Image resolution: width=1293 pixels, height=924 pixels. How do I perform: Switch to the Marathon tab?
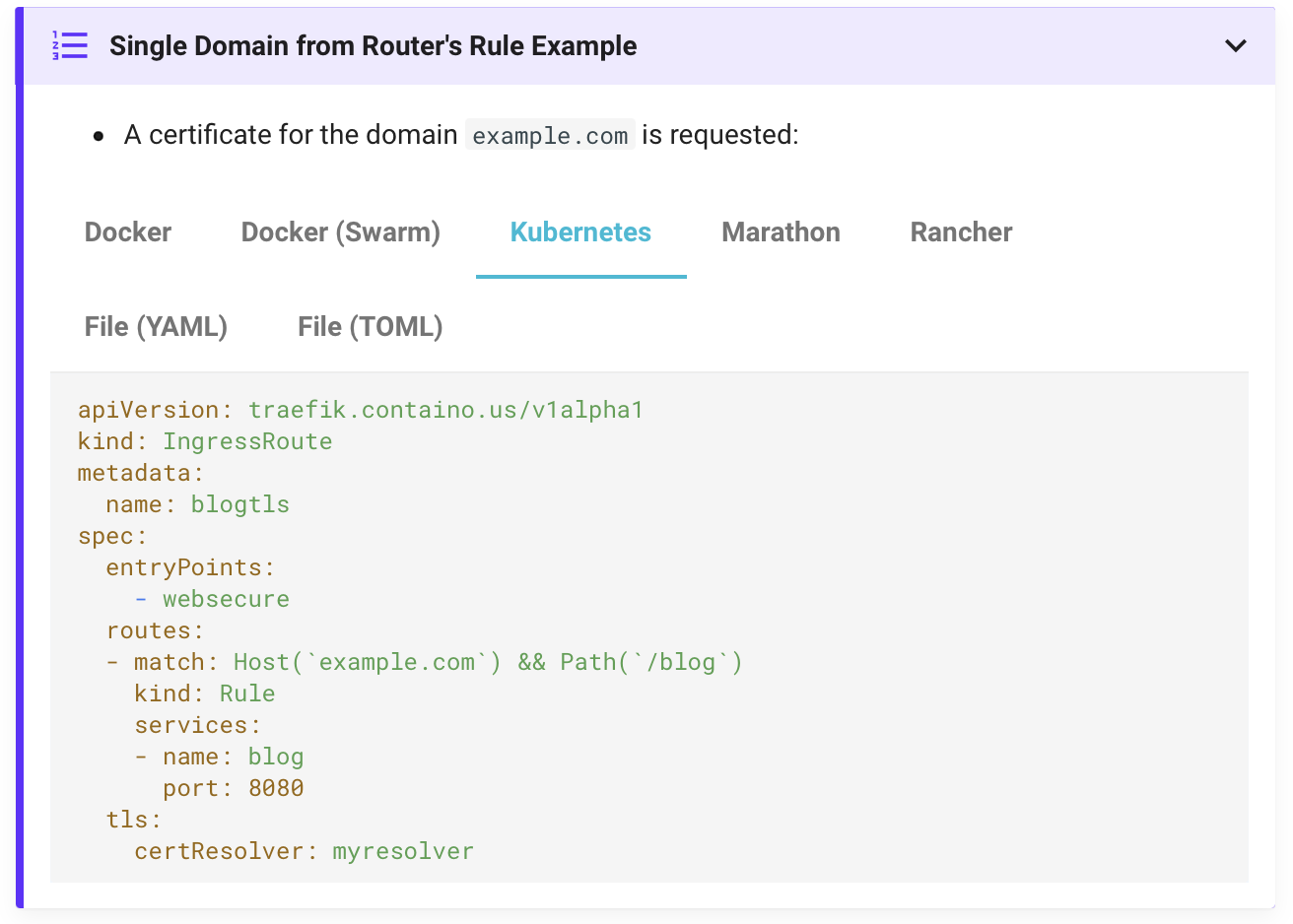[x=781, y=232]
